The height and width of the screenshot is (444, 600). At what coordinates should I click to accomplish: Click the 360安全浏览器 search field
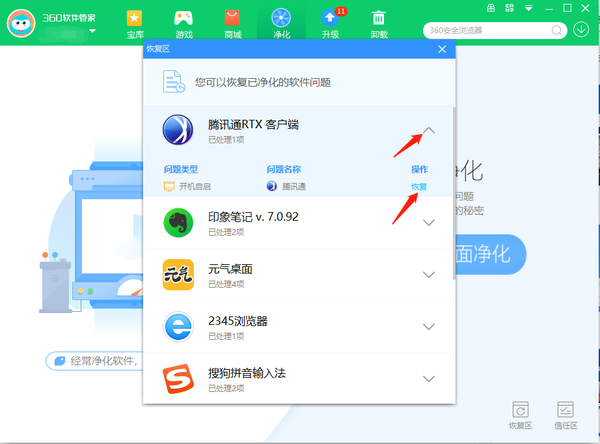point(490,30)
